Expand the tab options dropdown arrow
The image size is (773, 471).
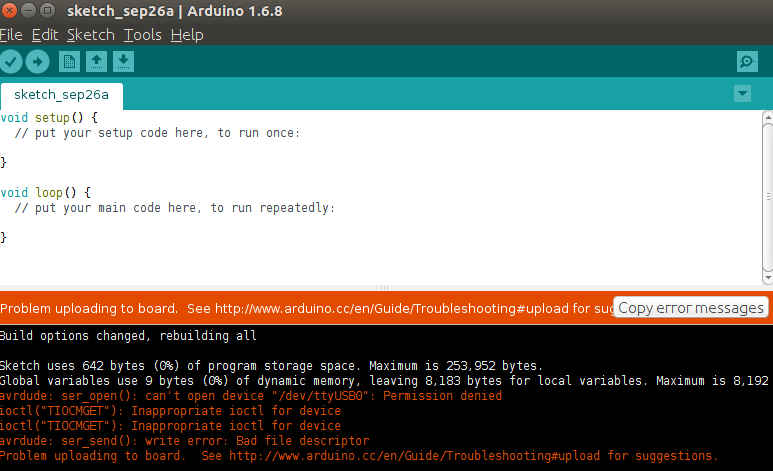(742, 93)
